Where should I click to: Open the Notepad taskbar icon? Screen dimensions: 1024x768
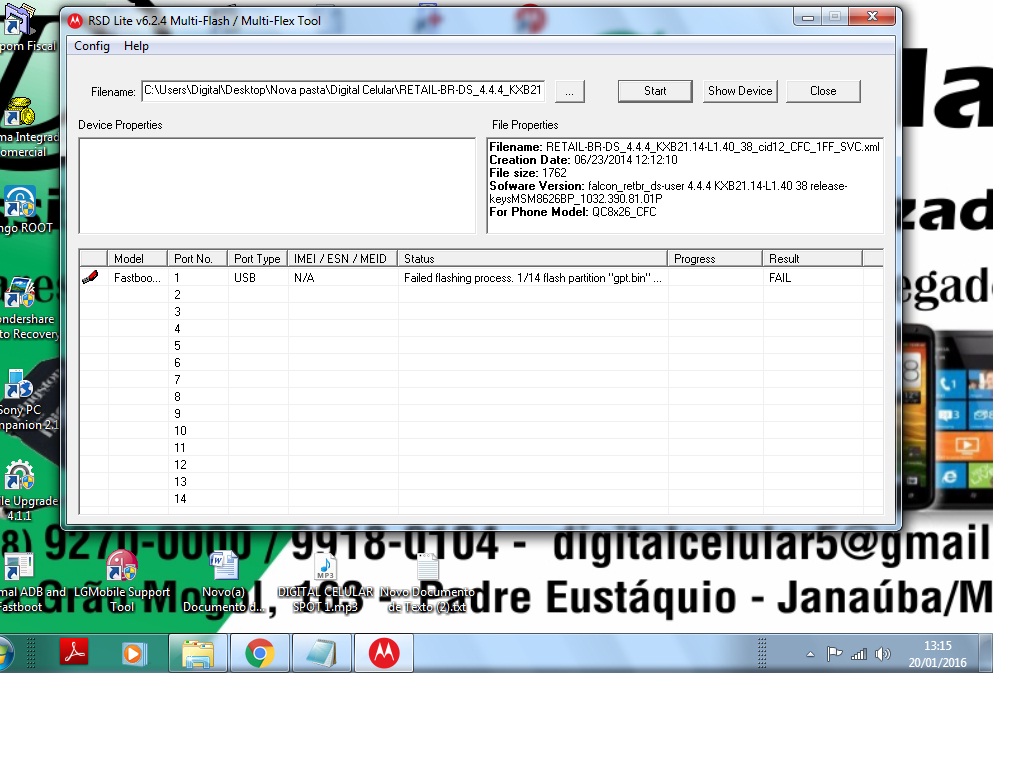tap(321, 653)
